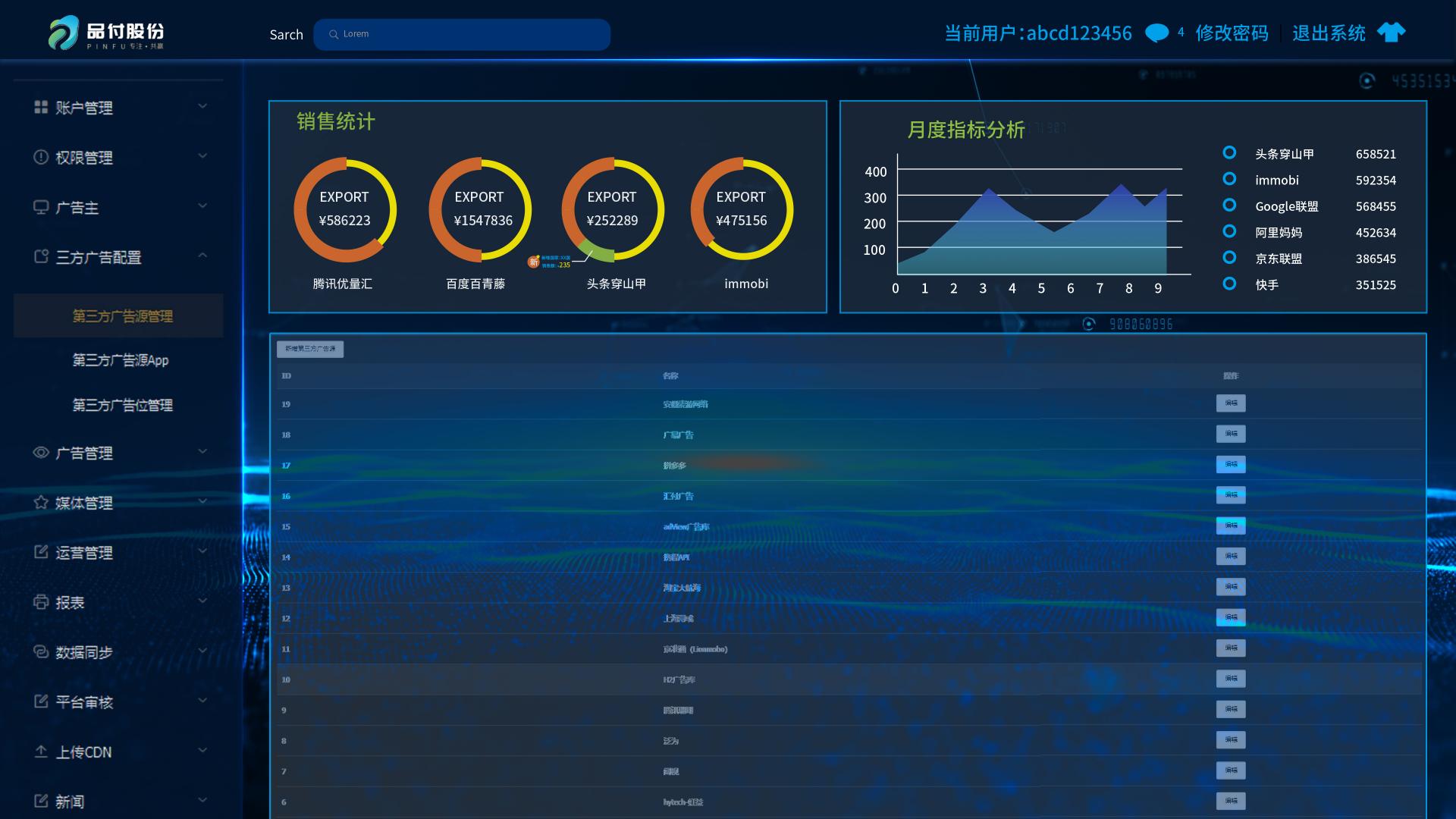Screen dimensions: 1456x819
Task: Click the search magnifier icon
Action: [x=333, y=34]
